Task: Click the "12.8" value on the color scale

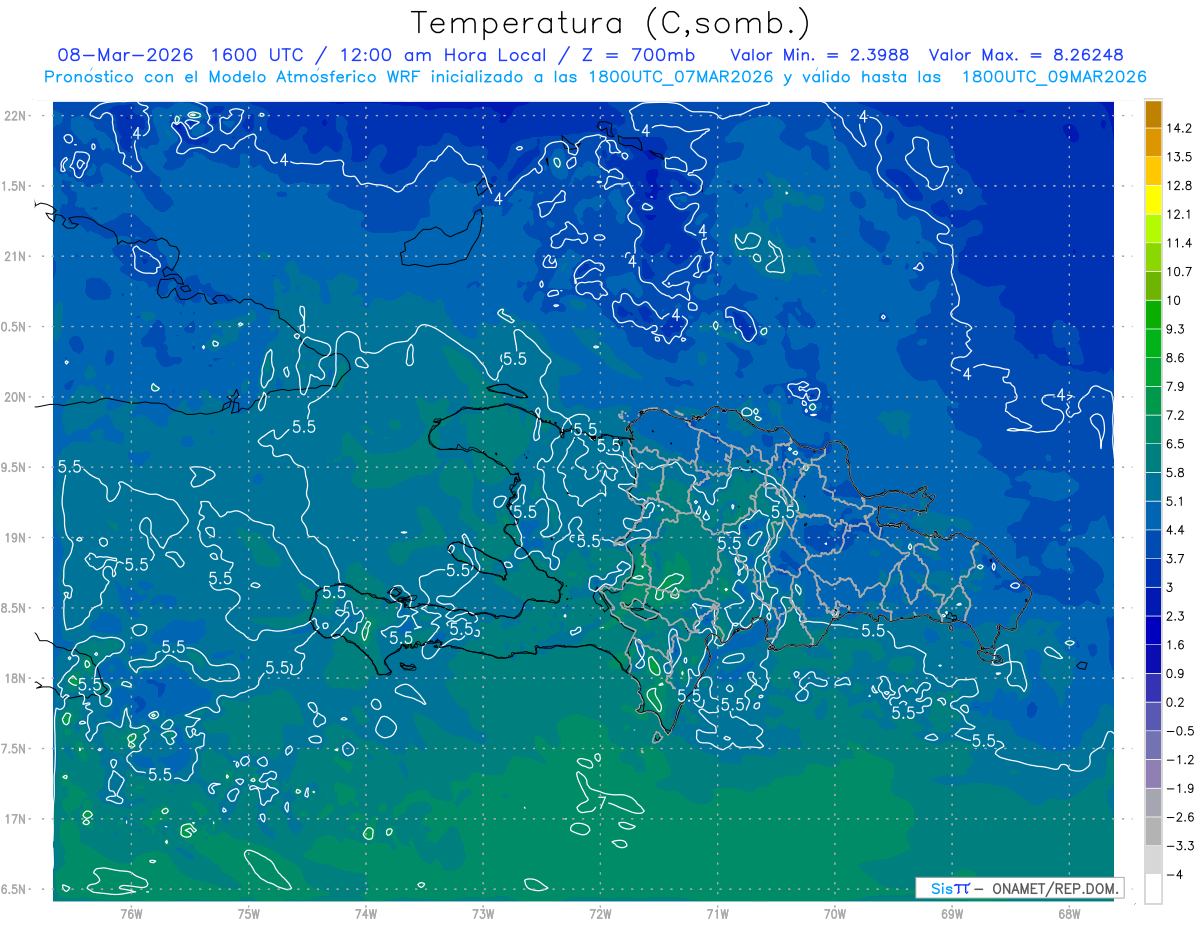Action: point(1180,186)
